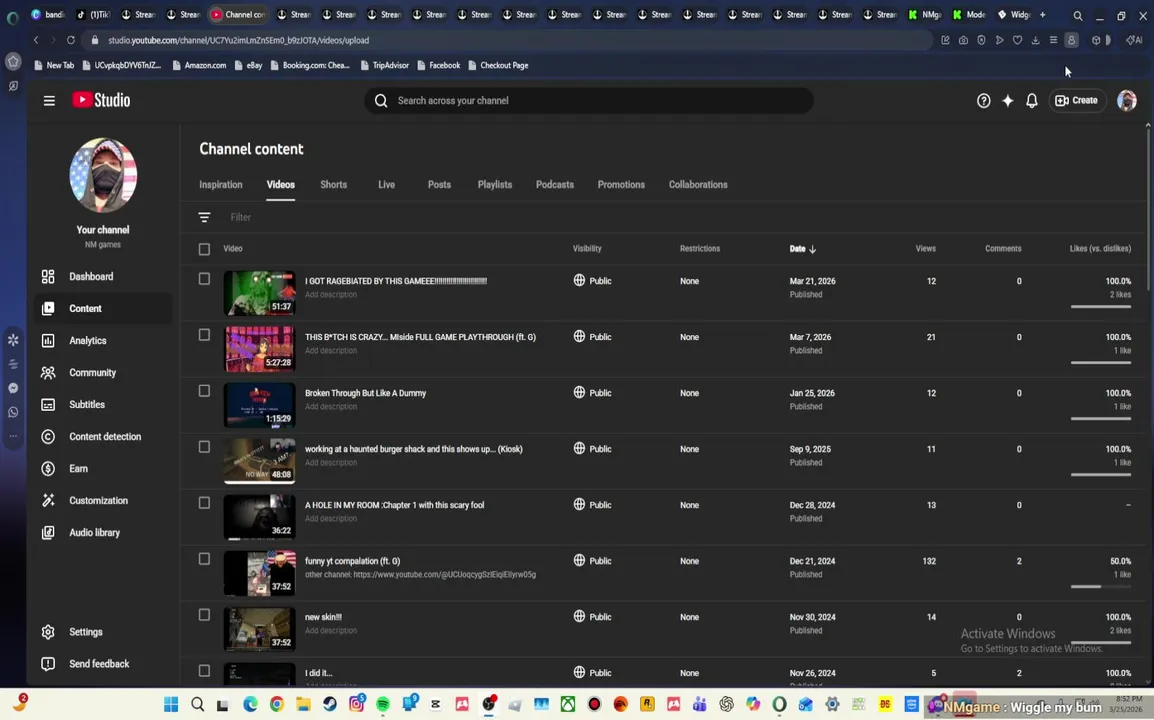Open visibility options for RAGEBIATED video
This screenshot has width=1154, height=720.
pos(592,280)
